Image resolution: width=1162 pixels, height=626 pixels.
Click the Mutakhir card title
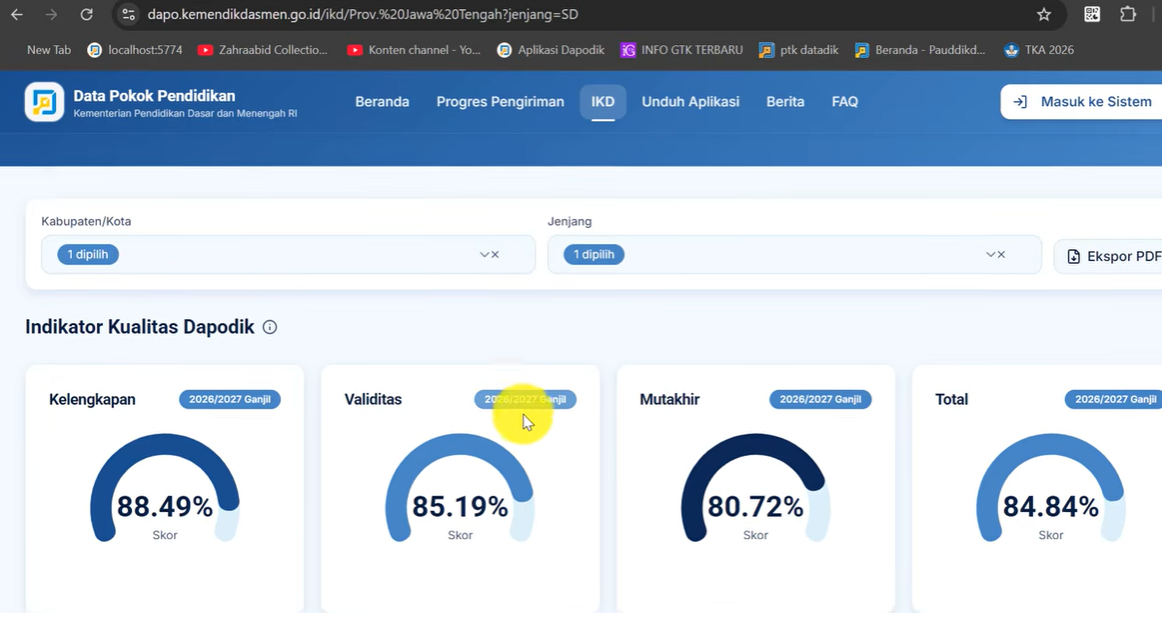point(669,399)
